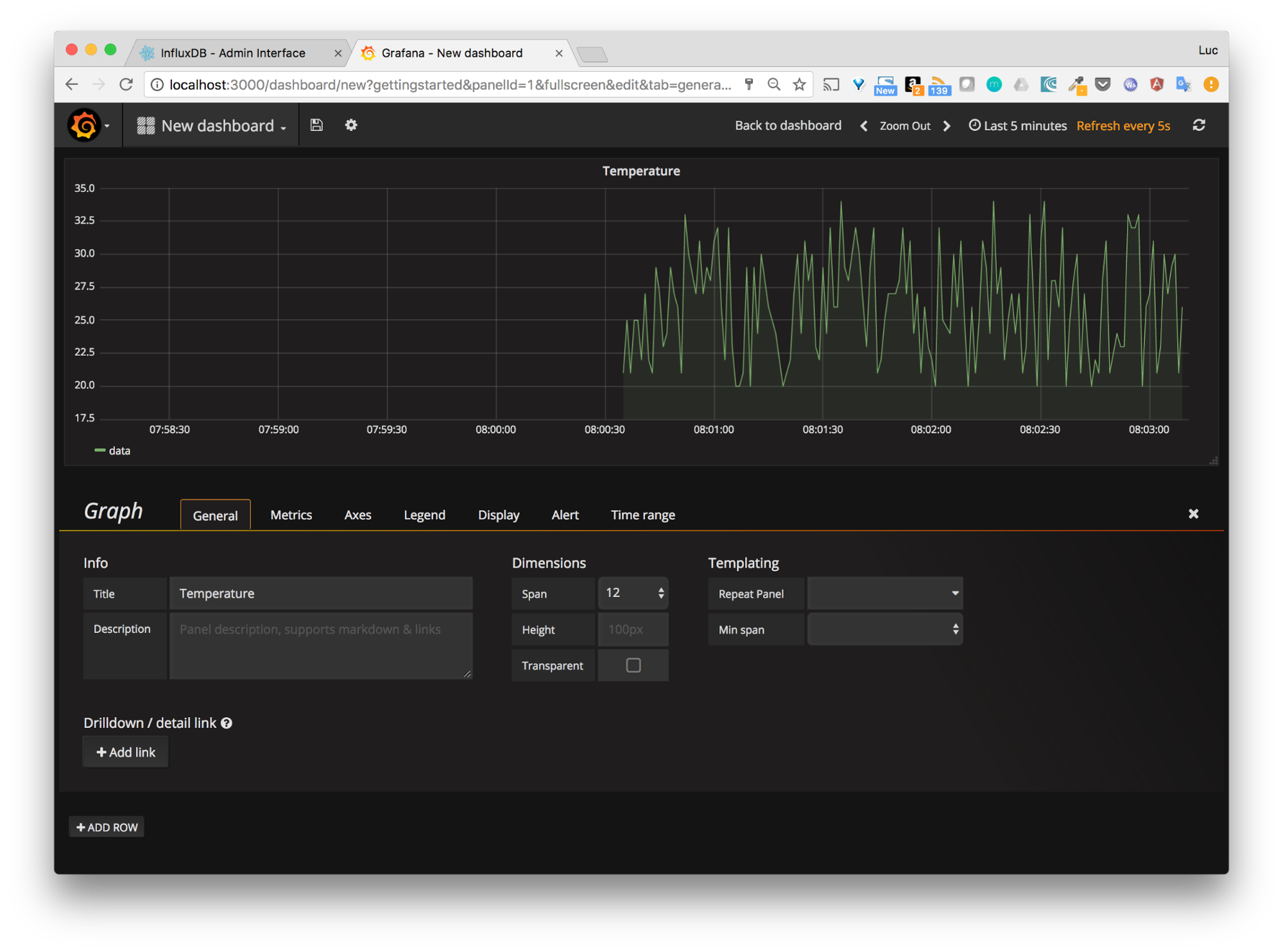Viewport: 1283px width, 952px height.
Task: Open the Alert tab
Action: (x=565, y=514)
